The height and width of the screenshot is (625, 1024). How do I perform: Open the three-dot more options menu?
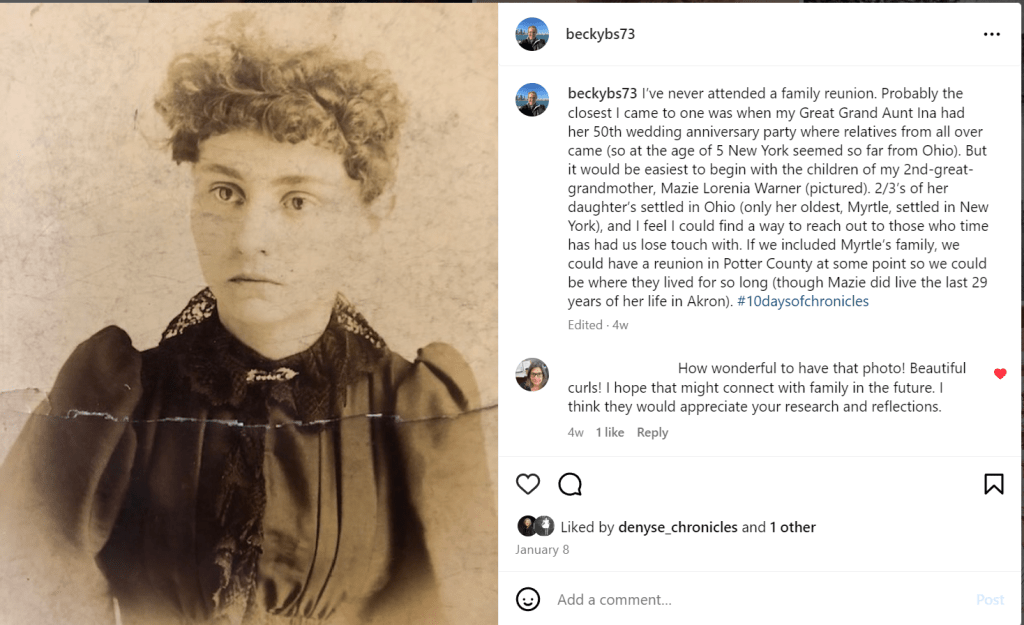point(991,34)
